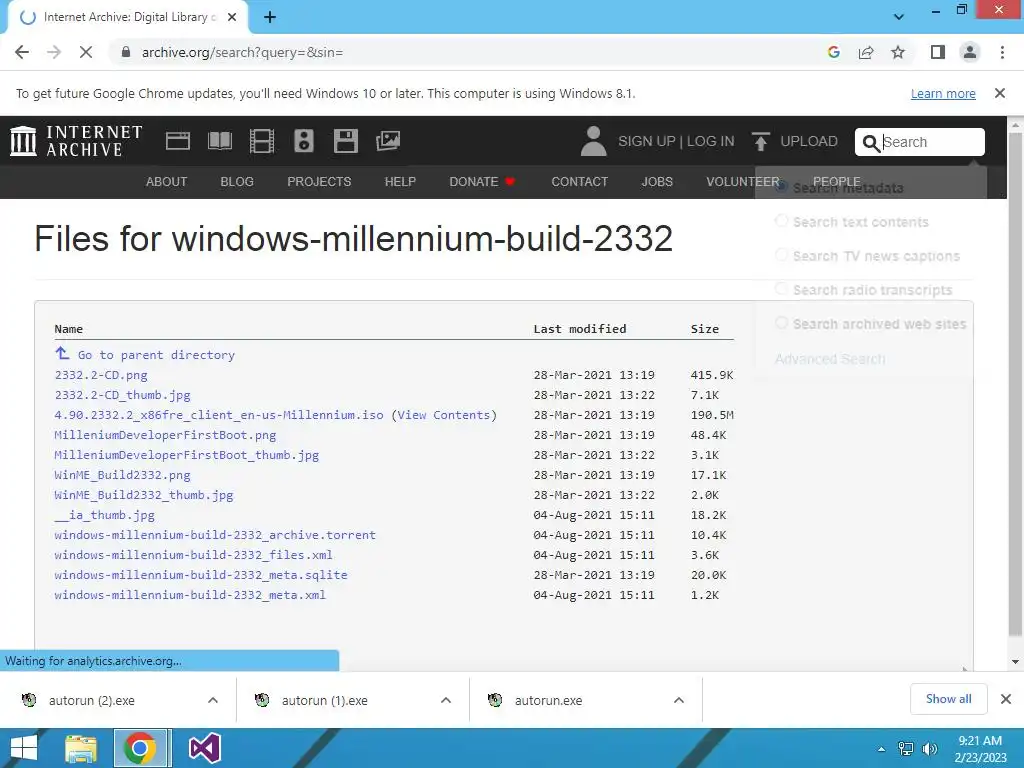Click the Internet Archive logo

[x=76, y=141]
